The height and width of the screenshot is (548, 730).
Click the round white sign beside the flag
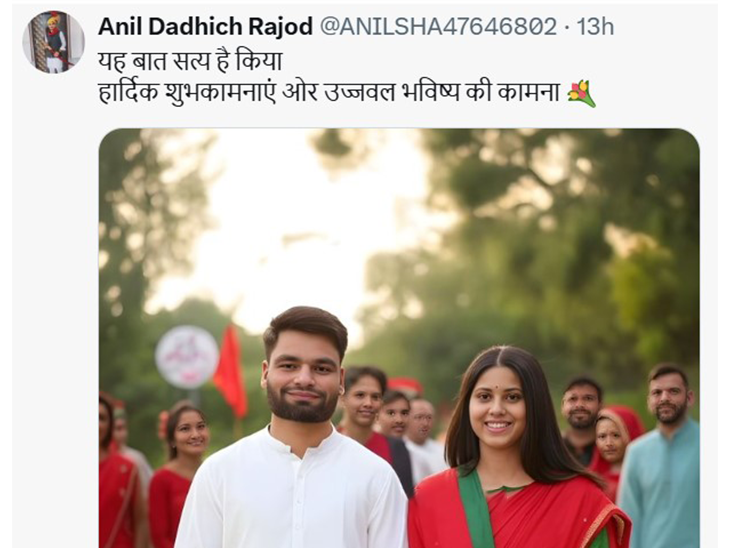187,357
